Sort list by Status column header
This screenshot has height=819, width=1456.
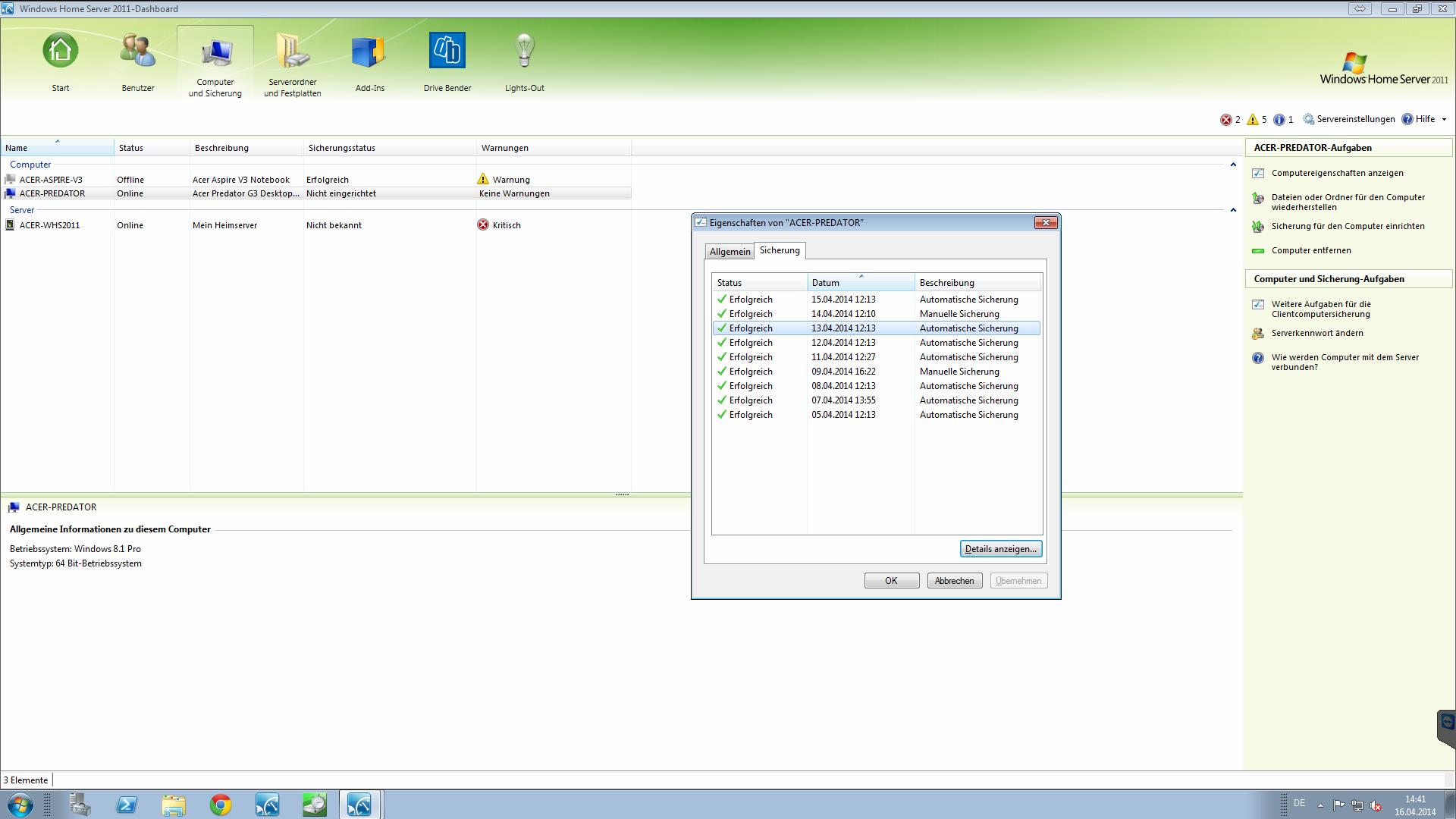tap(152, 148)
